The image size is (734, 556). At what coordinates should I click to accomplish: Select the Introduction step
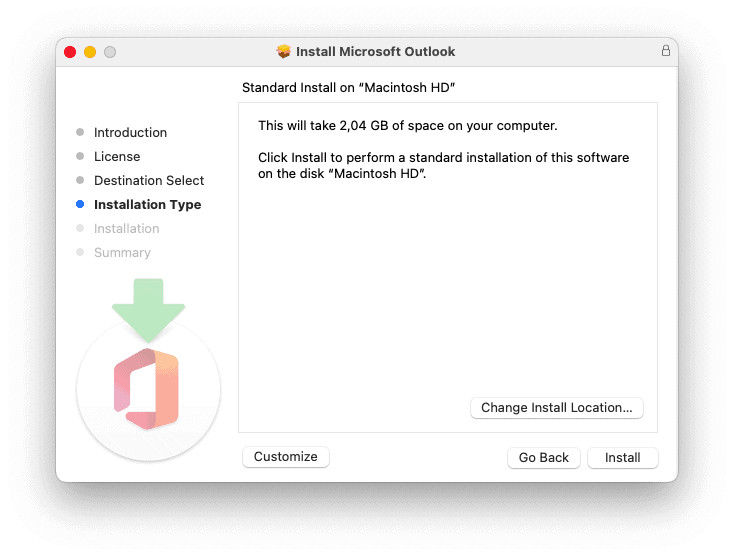pyautogui.click(x=130, y=132)
